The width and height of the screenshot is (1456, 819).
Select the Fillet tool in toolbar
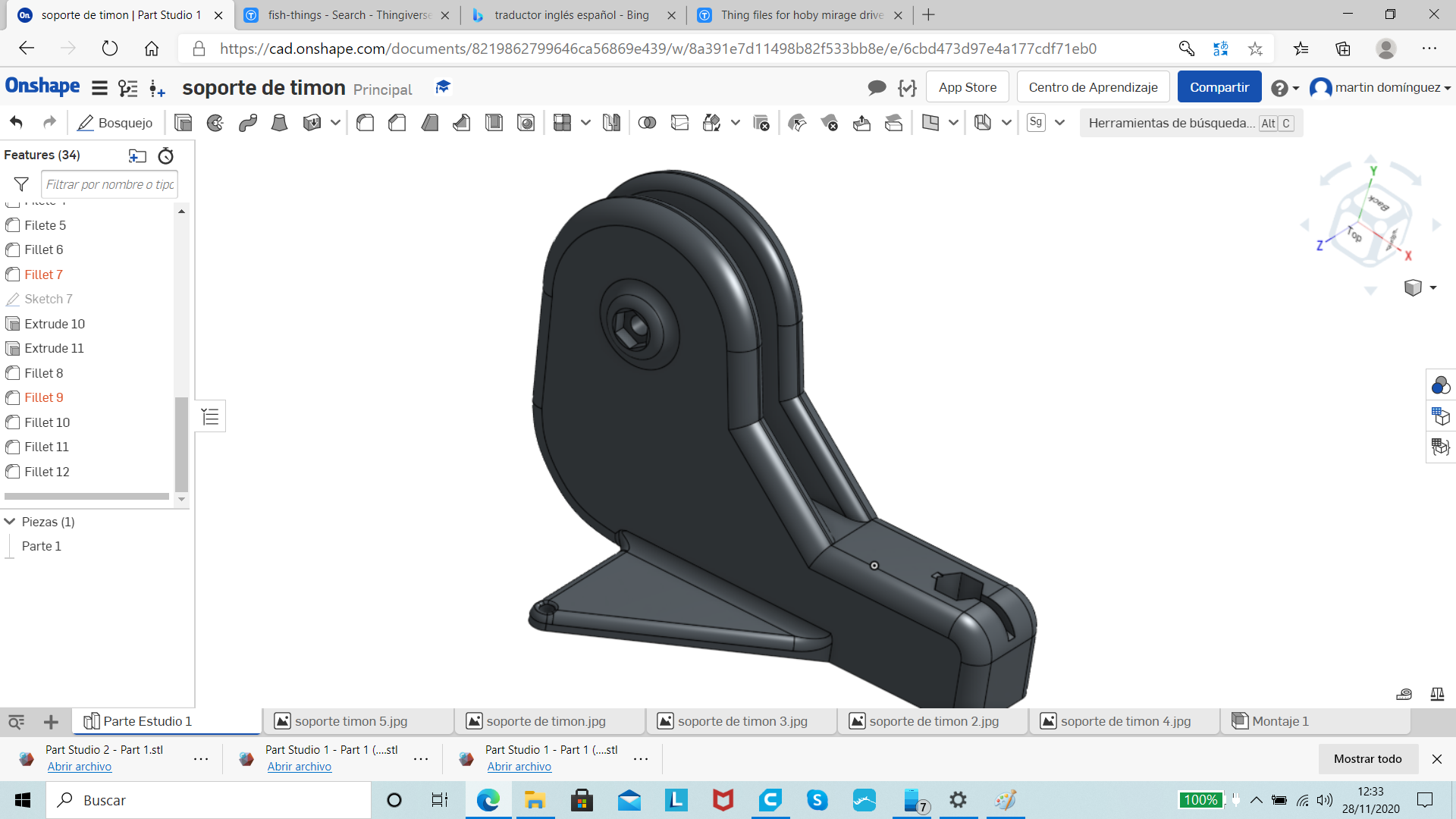point(365,123)
